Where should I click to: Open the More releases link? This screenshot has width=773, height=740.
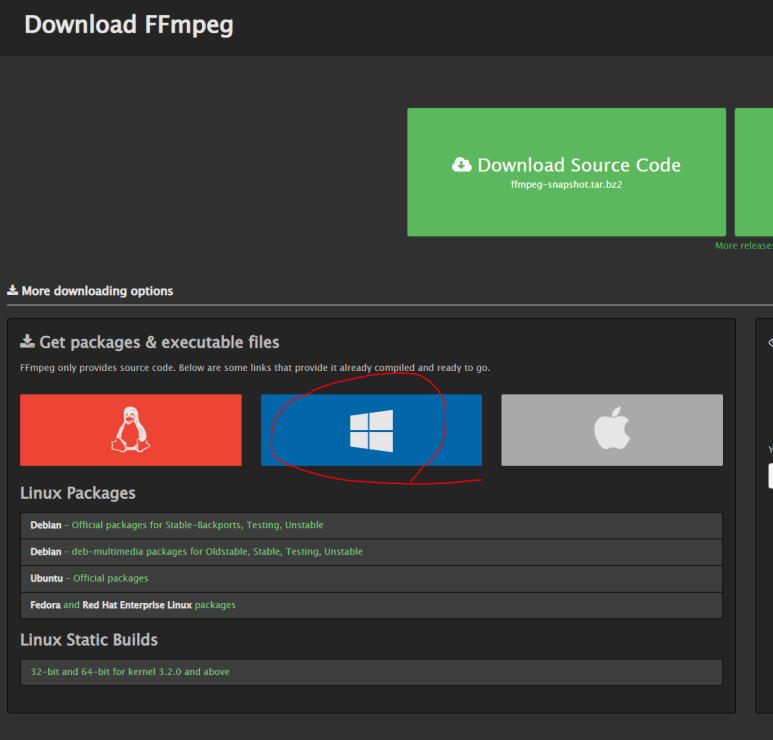click(744, 246)
